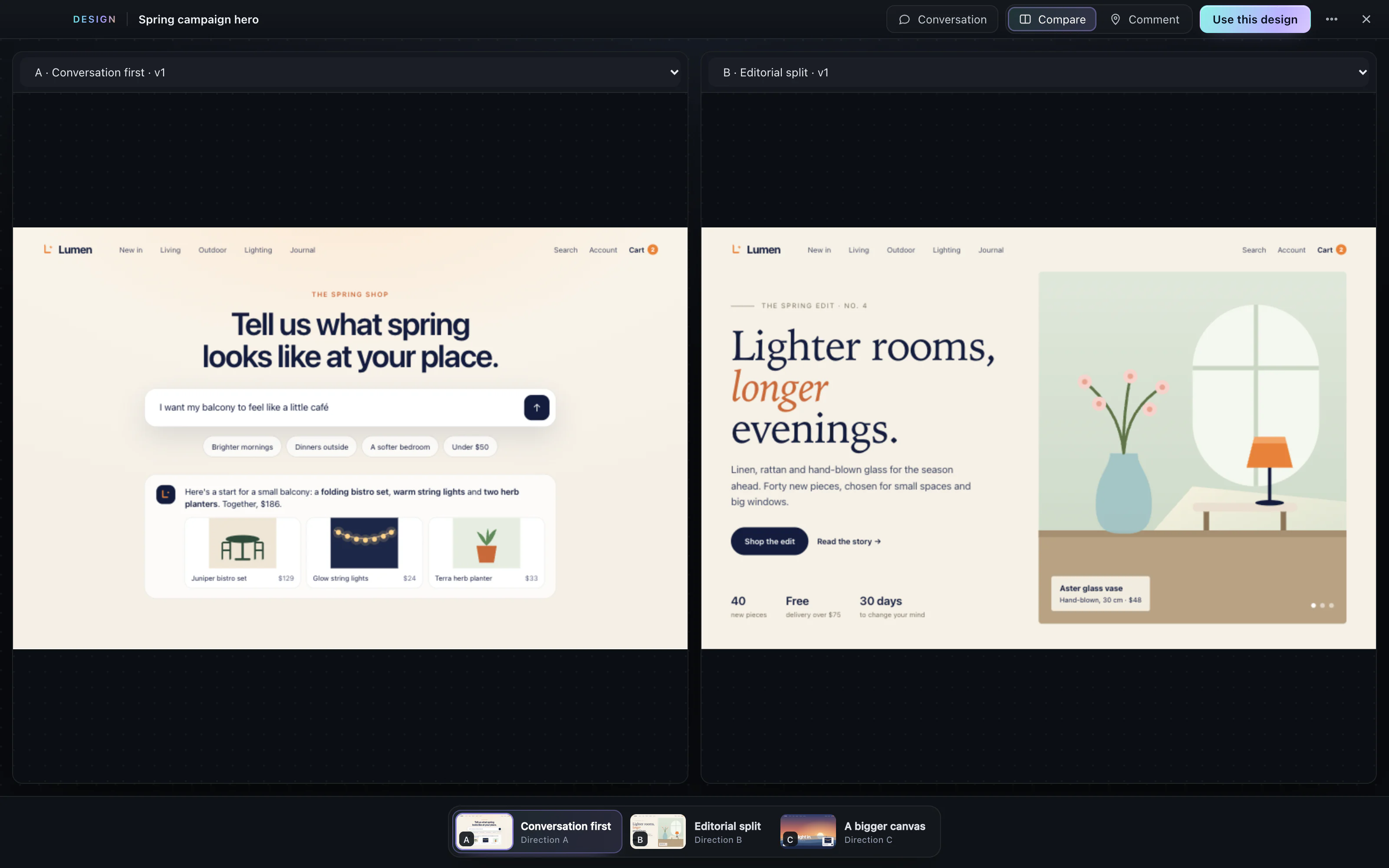Click the send arrow in design A prompt box
Image resolution: width=1389 pixels, height=868 pixels.
click(x=537, y=408)
